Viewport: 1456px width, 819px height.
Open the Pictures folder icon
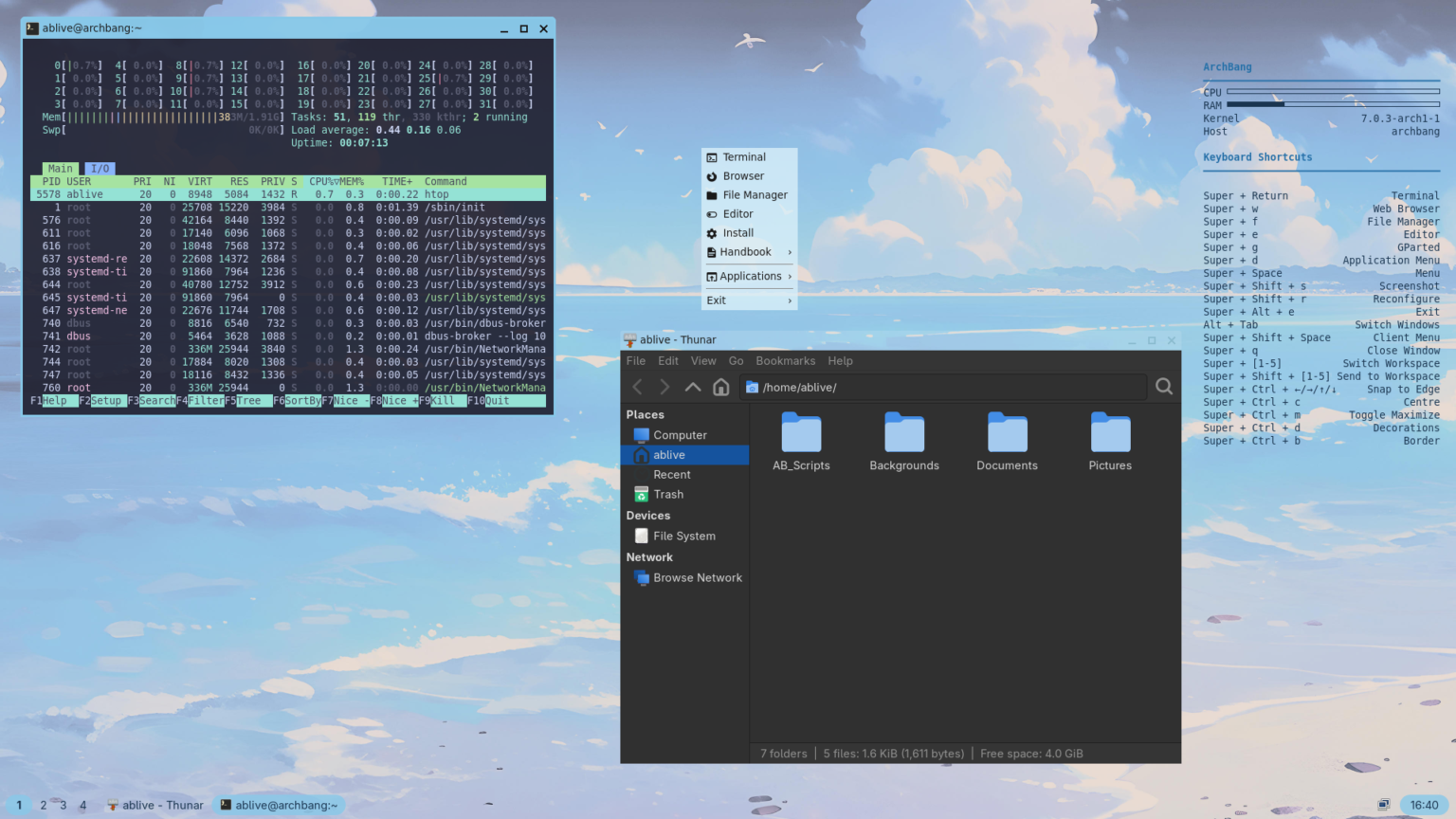click(1110, 433)
